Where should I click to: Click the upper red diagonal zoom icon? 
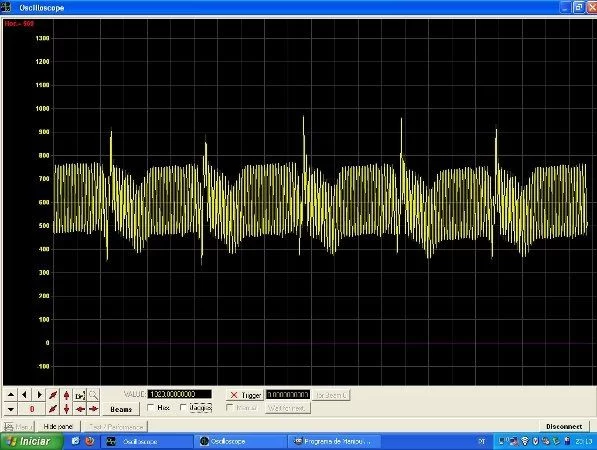click(53, 395)
